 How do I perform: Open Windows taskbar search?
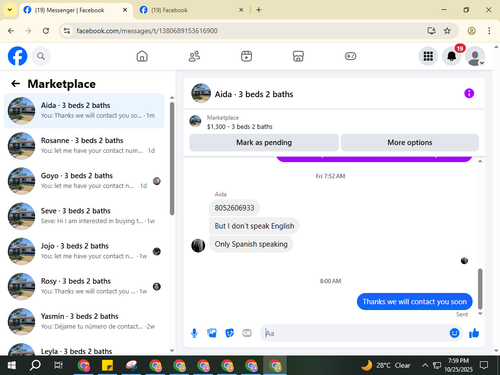click(35, 365)
